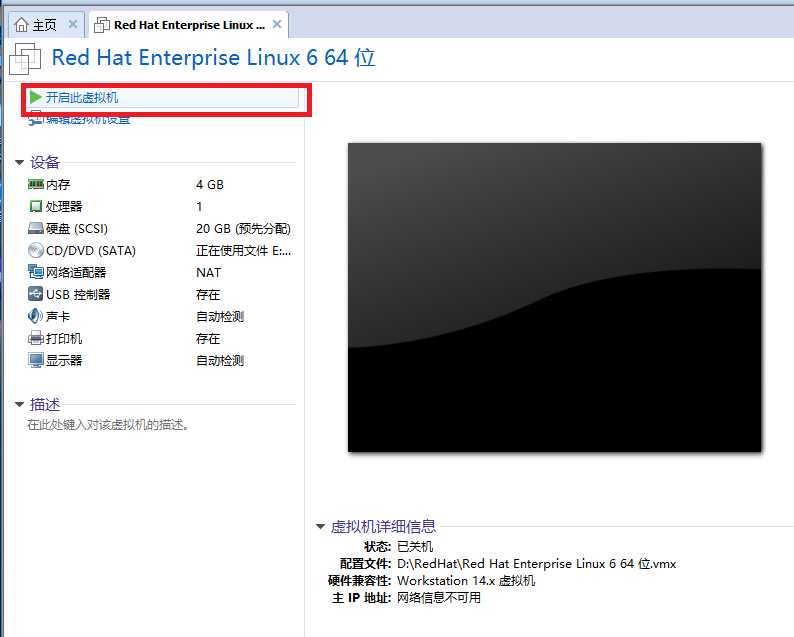The image size is (794, 637).
Task: Click the black VM screen preview thumbnail
Action: click(554, 297)
